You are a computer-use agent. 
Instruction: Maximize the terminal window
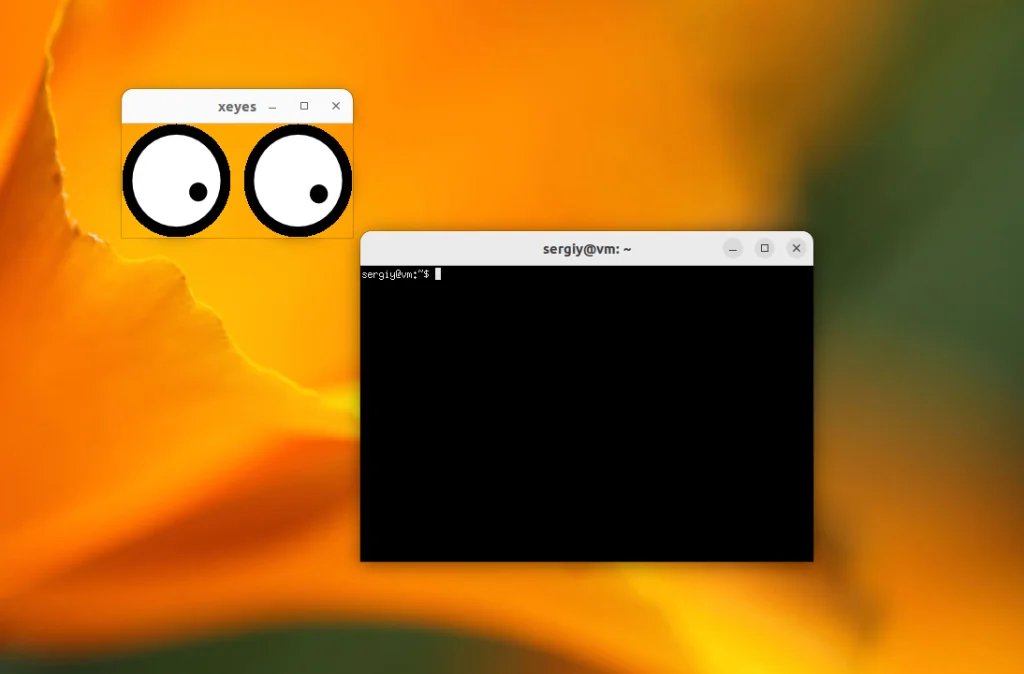point(764,248)
